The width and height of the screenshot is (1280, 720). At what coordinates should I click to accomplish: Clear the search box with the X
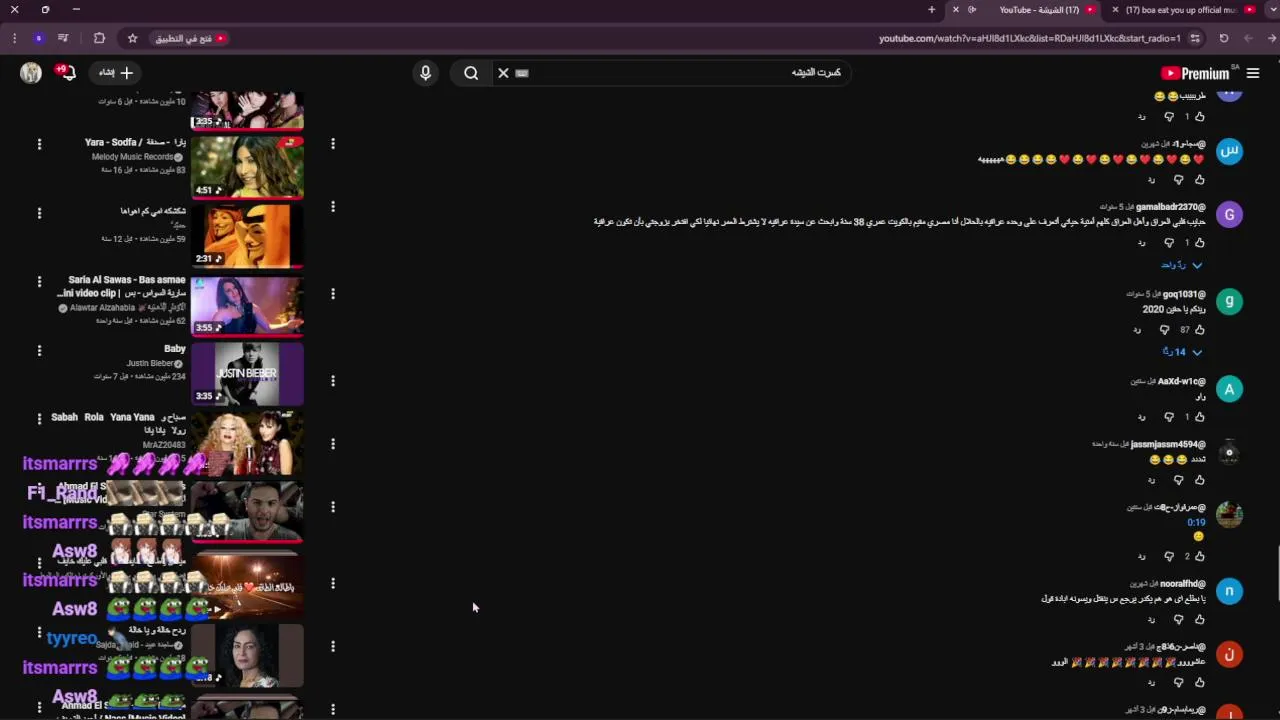click(503, 73)
